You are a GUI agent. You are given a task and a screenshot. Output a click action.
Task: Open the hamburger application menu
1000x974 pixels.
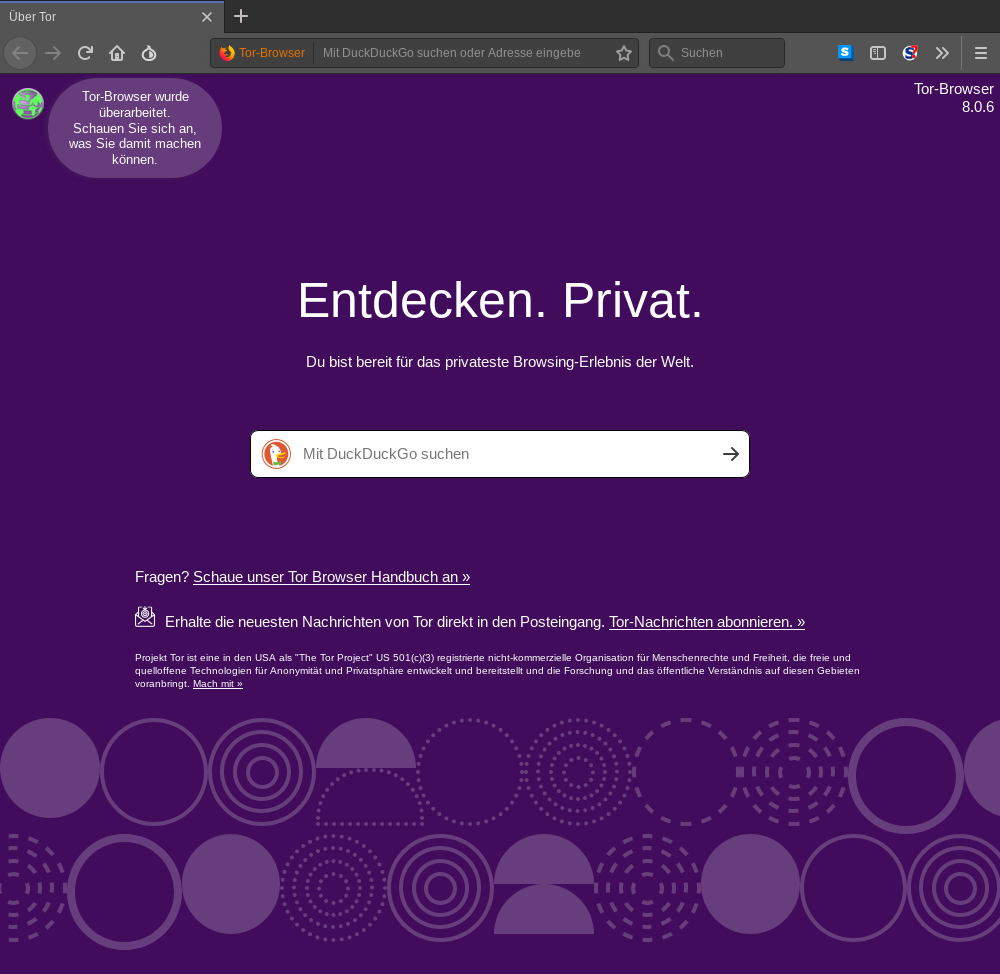pos(981,53)
